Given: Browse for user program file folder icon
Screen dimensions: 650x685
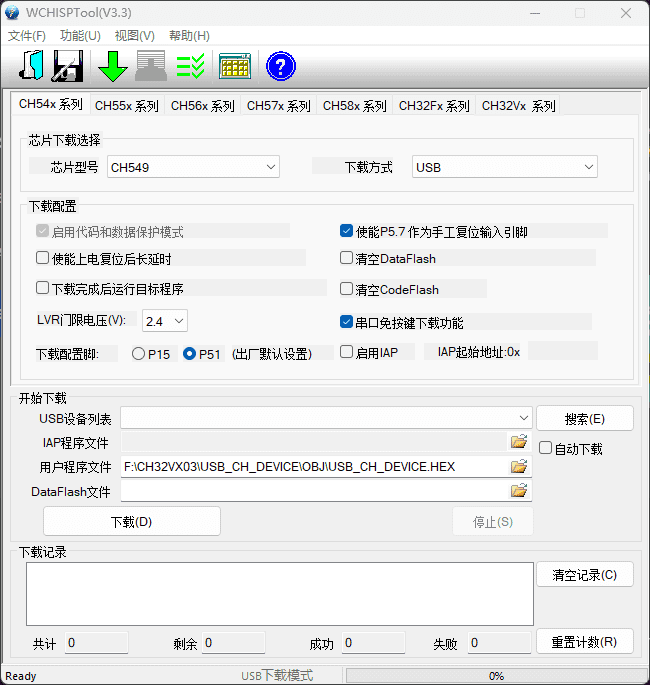Looking at the screenshot, I should (x=519, y=466).
